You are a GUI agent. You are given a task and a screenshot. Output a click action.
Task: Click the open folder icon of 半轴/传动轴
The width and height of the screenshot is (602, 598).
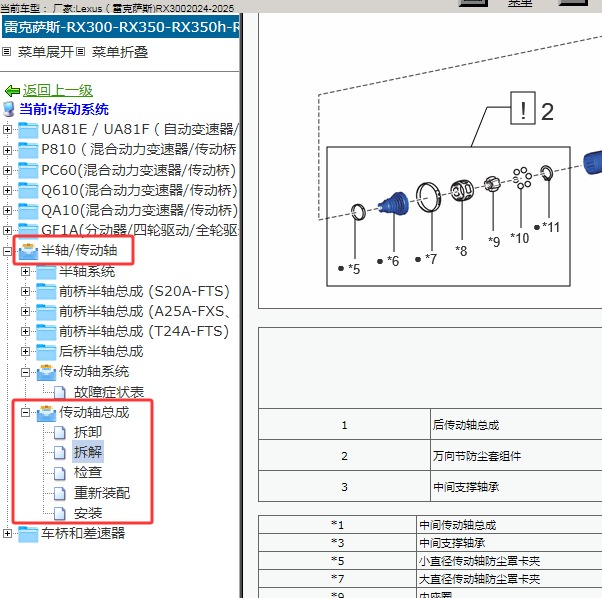[x=28, y=251]
